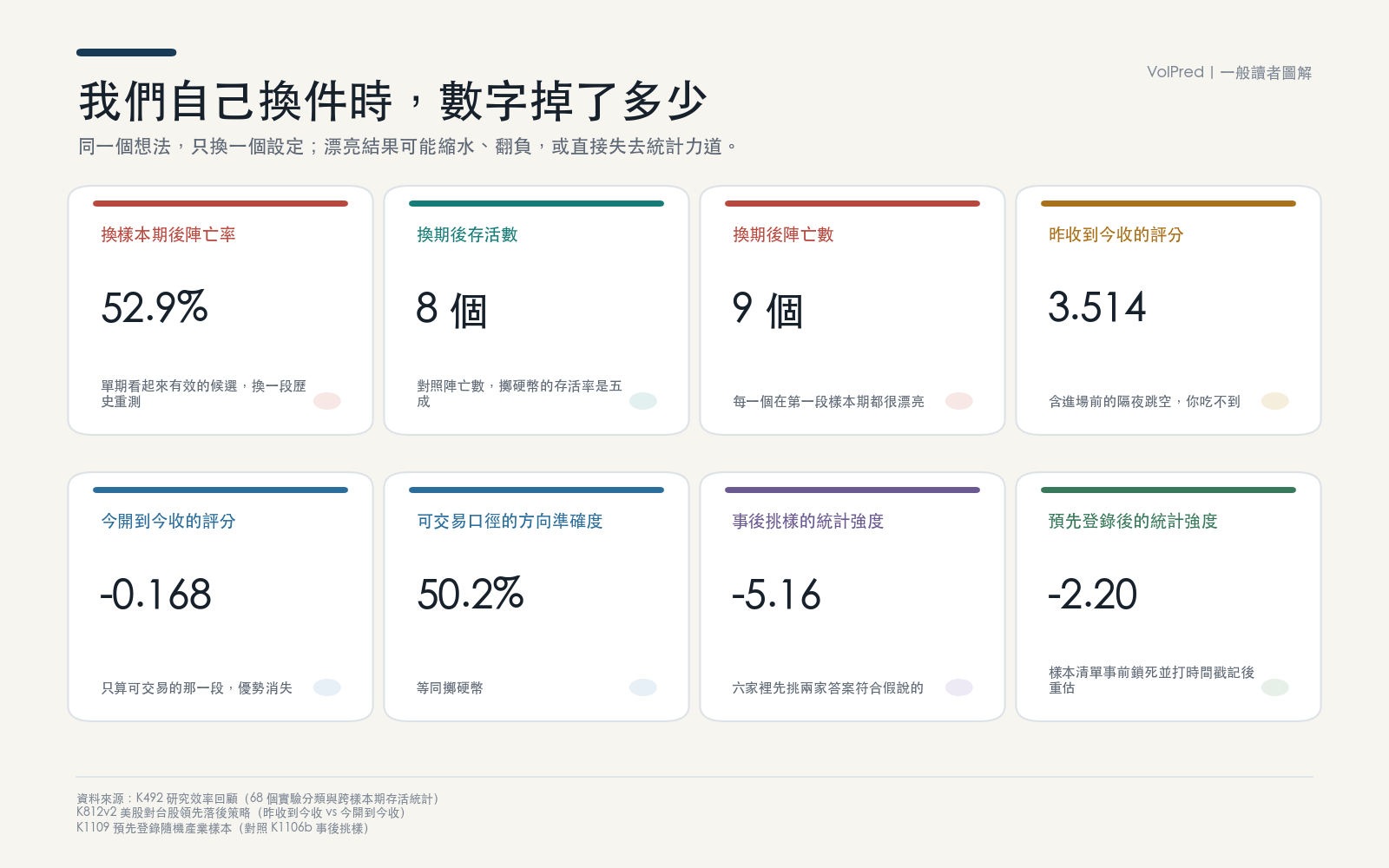Screen dimensions: 1389x868
Task: Click the pink pill in 換樣本期後陣亡率 card
Action: point(327,401)
